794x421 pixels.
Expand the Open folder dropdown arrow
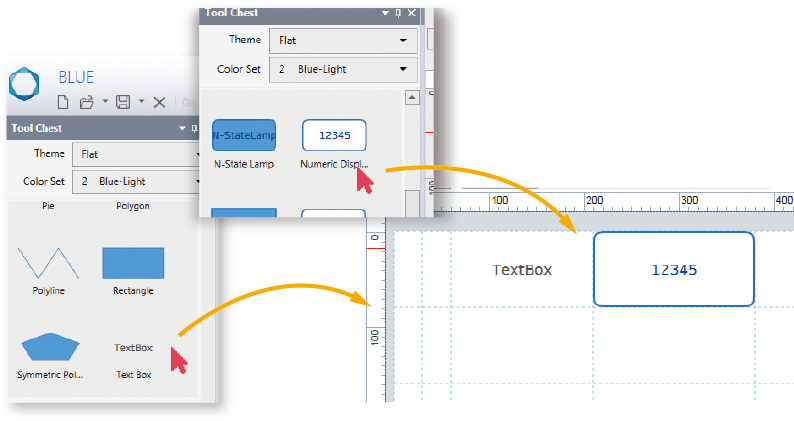click(104, 102)
